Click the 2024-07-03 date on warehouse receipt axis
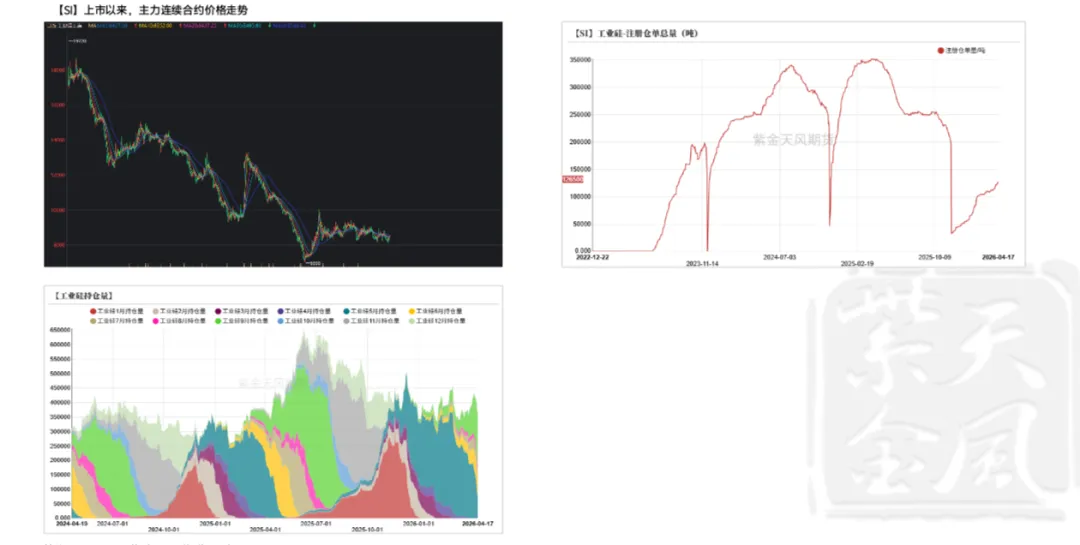The image size is (1080, 545). coord(779,256)
